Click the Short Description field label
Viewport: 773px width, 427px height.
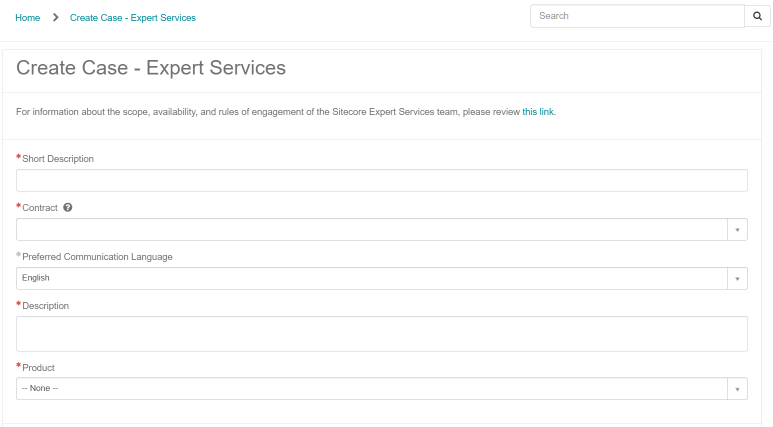58,159
